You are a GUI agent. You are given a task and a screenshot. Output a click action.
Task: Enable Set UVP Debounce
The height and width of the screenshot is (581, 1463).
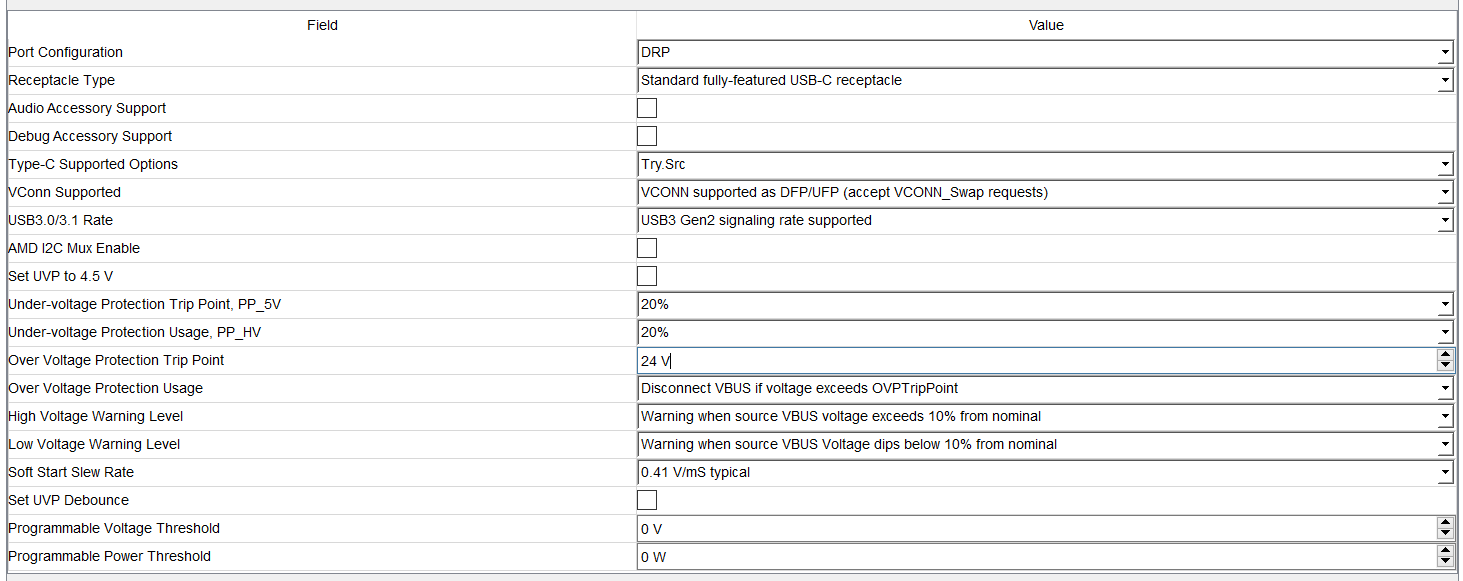[x=646, y=500]
